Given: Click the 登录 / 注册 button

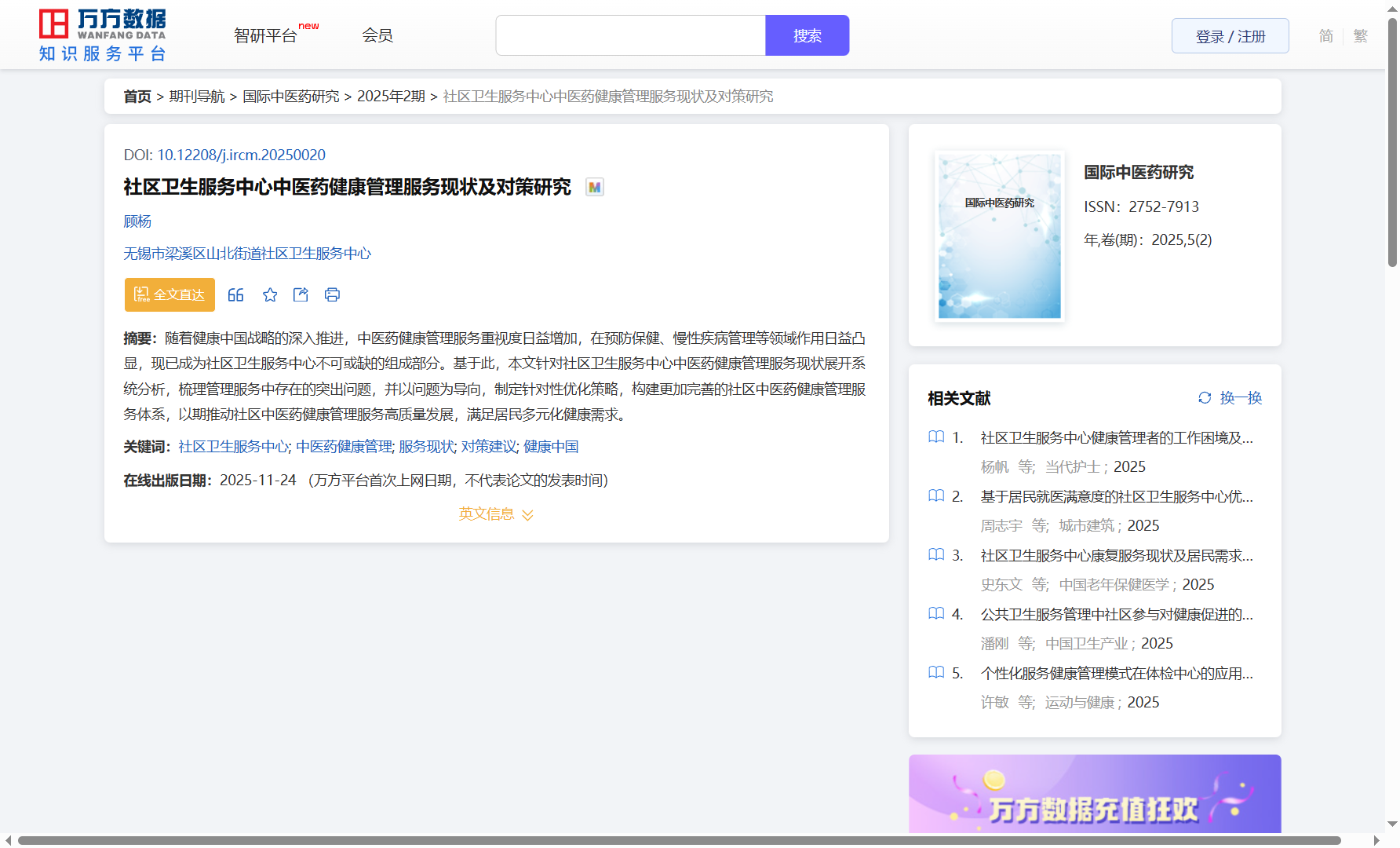Looking at the screenshot, I should [1230, 36].
